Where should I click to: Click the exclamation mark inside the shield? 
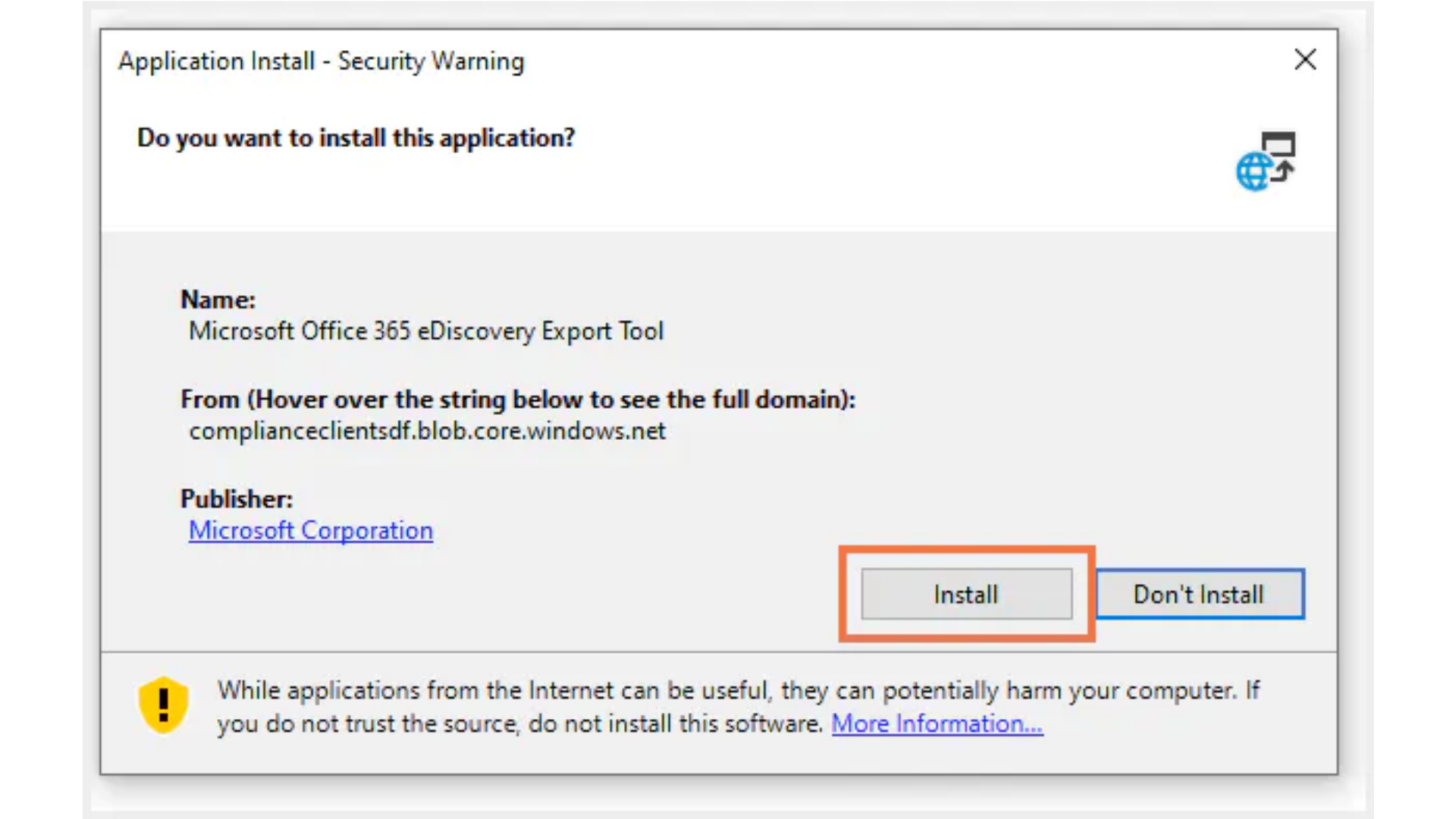pyautogui.click(x=163, y=704)
